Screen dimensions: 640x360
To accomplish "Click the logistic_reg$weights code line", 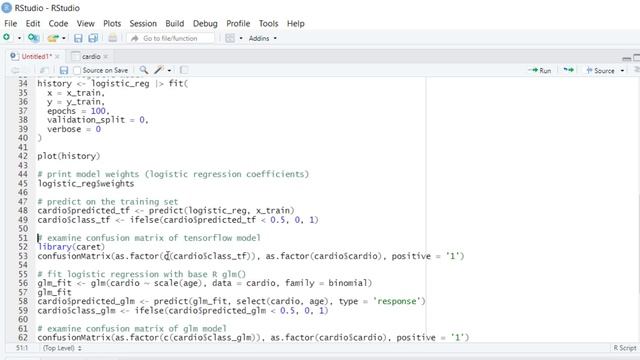I will (86, 184).
